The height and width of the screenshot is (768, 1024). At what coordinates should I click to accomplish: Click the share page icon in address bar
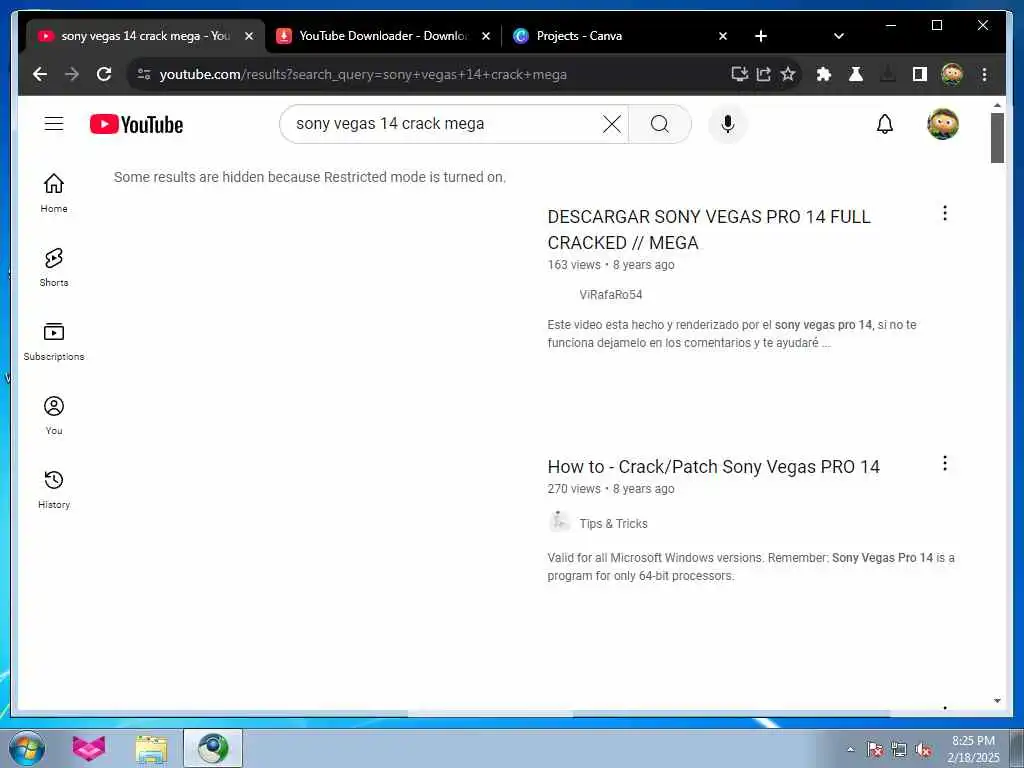pos(763,74)
